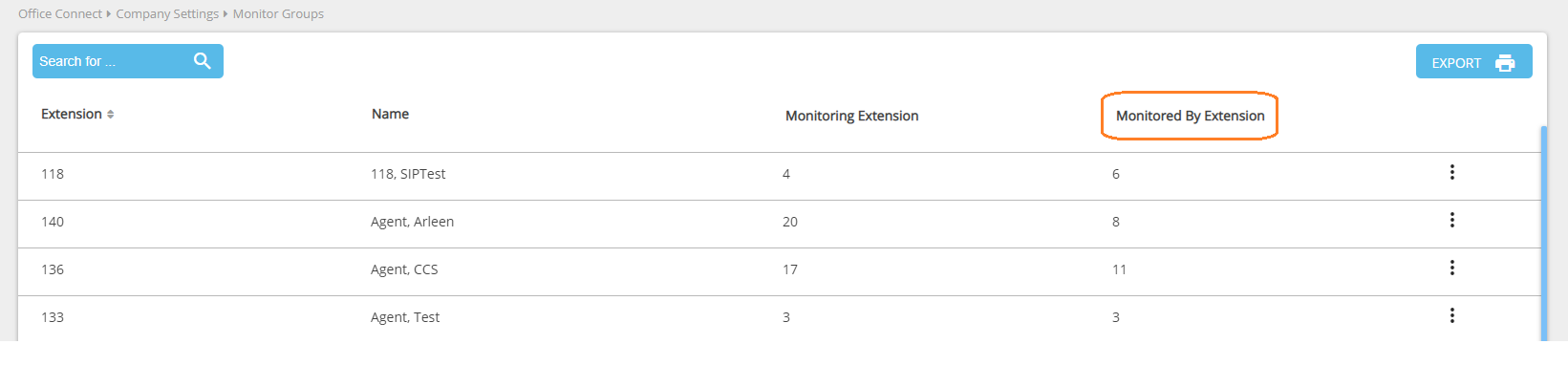Click the printer icon on Export
This screenshot has height=387, width=1568.
tap(1505, 63)
